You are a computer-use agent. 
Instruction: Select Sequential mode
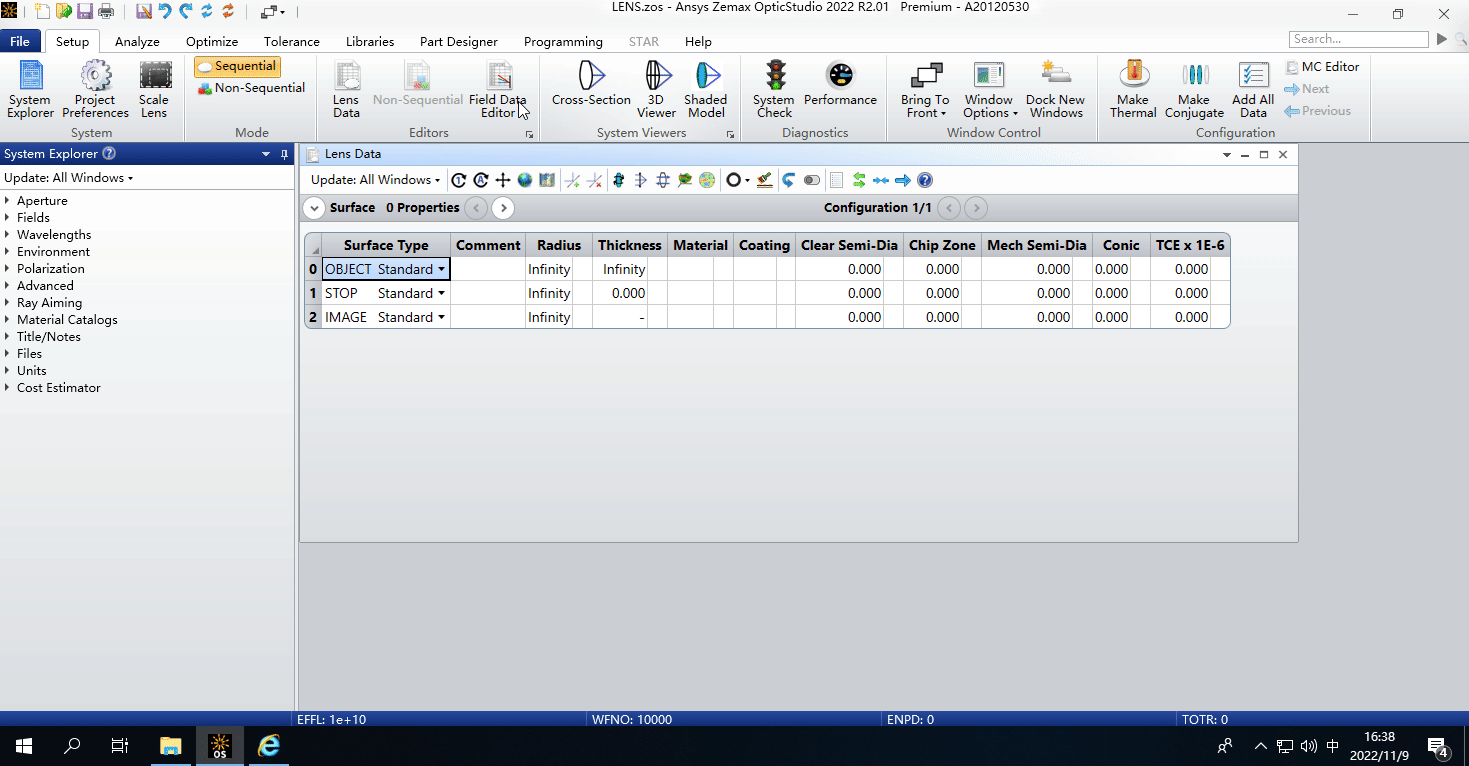pos(237,66)
